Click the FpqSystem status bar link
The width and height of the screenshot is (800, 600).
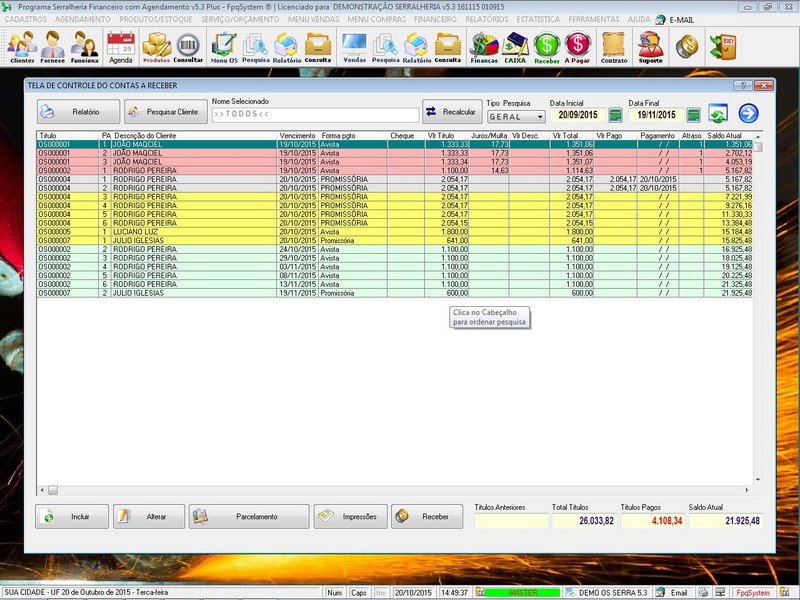[753, 593]
